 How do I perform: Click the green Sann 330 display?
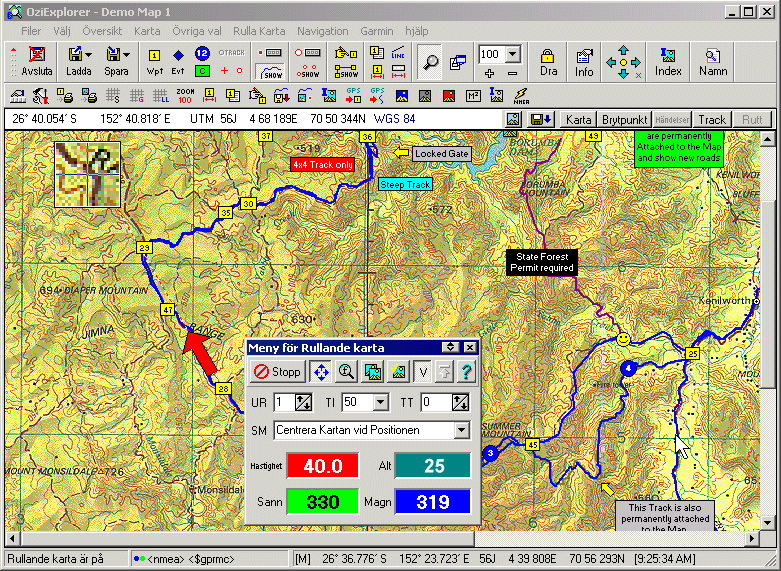point(323,502)
